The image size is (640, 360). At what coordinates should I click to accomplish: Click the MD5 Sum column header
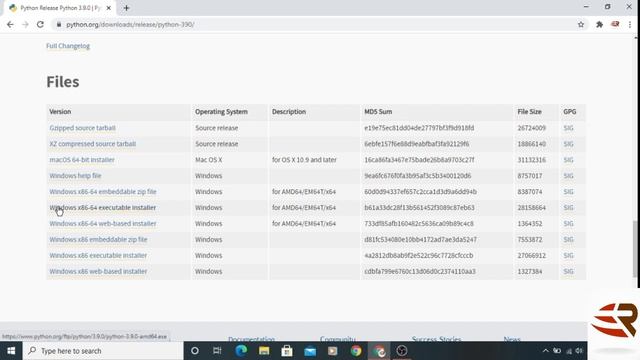pyautogui.click(x=378, y=111)
